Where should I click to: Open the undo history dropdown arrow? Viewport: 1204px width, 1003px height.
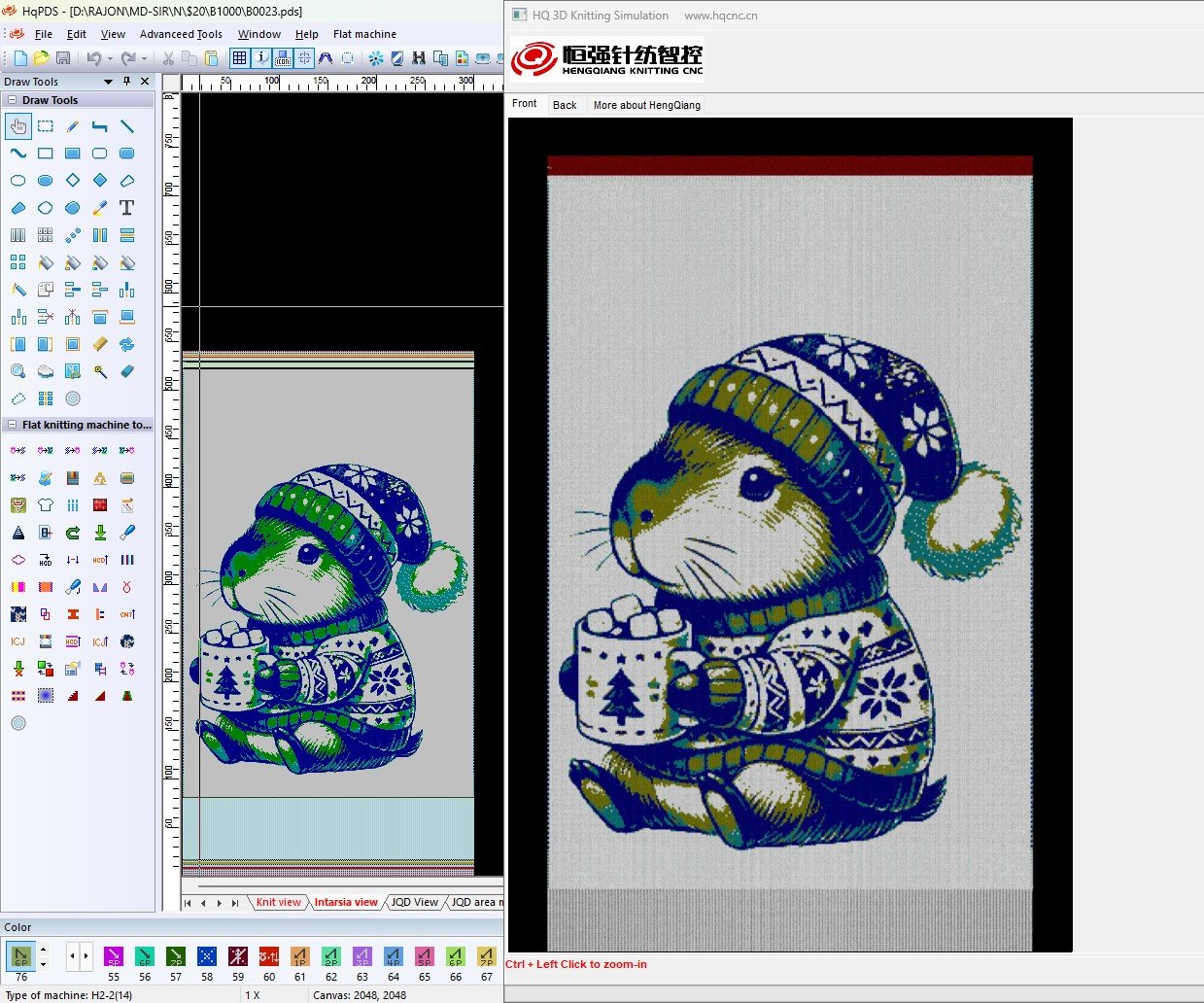click(110, 58)
